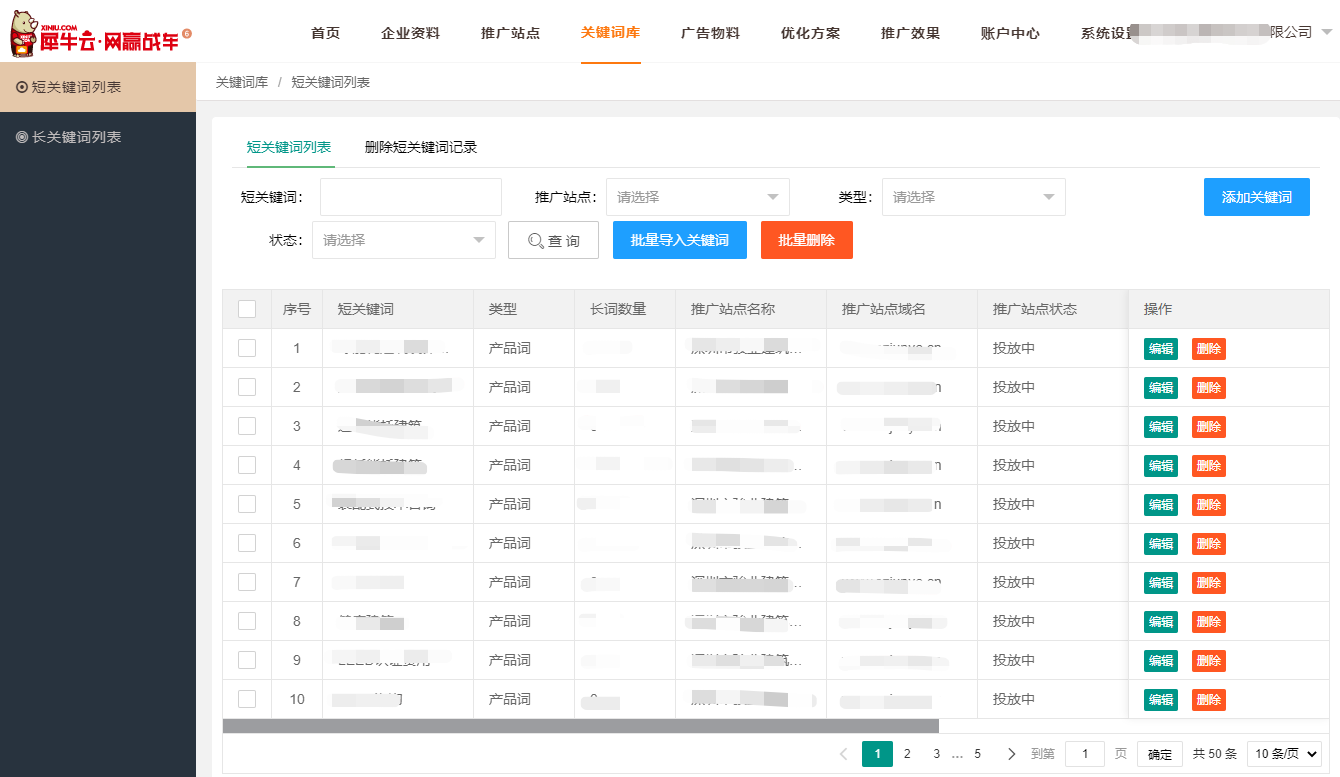Image resolution: width=1340 pixels, height=777 pixels.
Task: Open account dropdown arrow at top right
Action: click(x=1326, y=32)
